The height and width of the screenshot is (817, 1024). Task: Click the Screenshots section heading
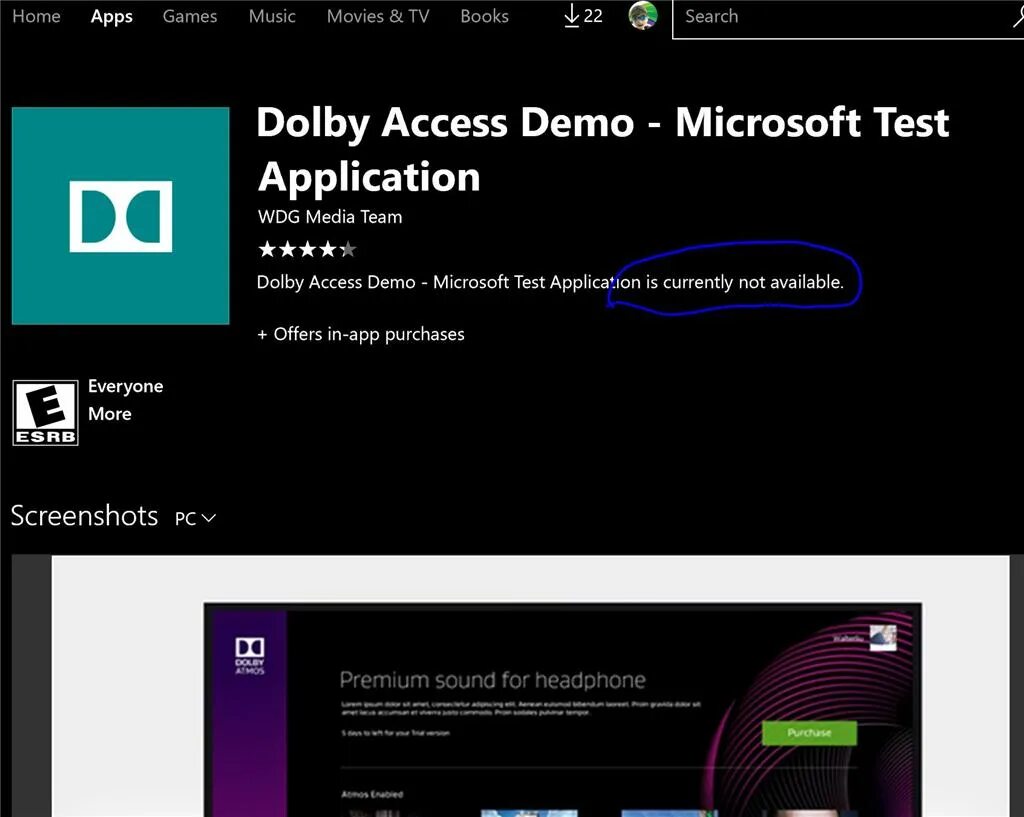click(x=84, y=516)
